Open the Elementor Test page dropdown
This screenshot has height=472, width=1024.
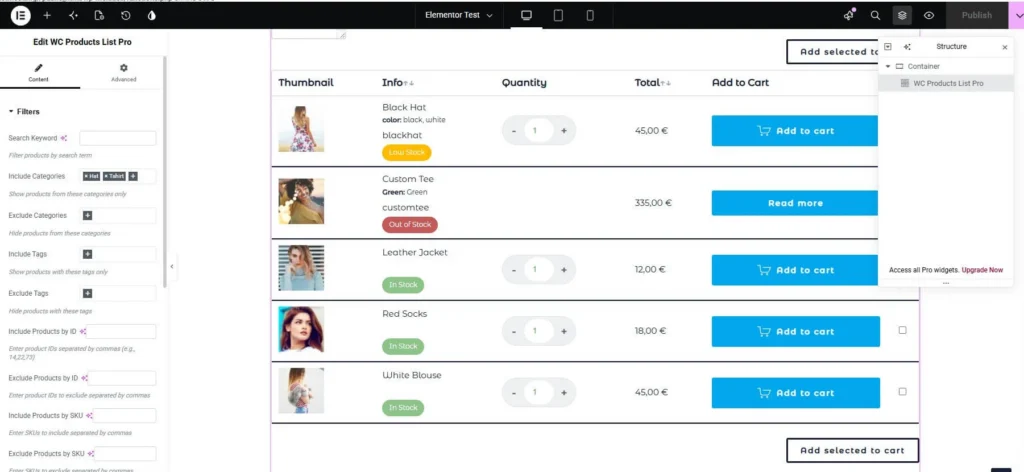coord(459,15)
